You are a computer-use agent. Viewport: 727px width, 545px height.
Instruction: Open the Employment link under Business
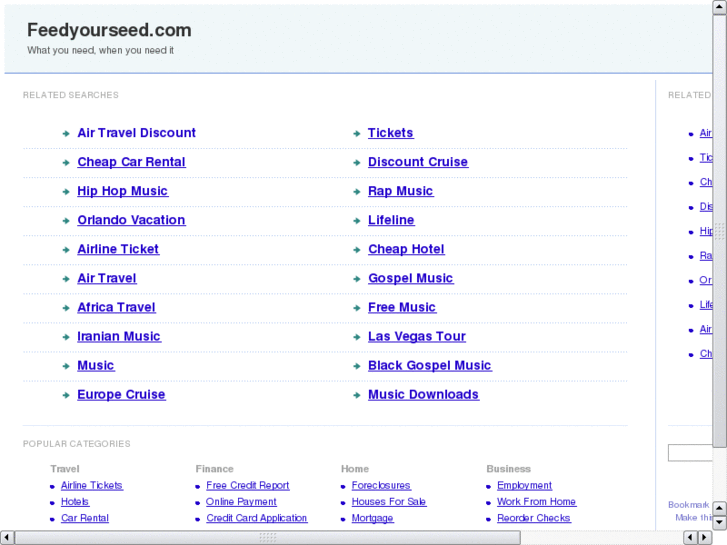(x=524, y=486)
